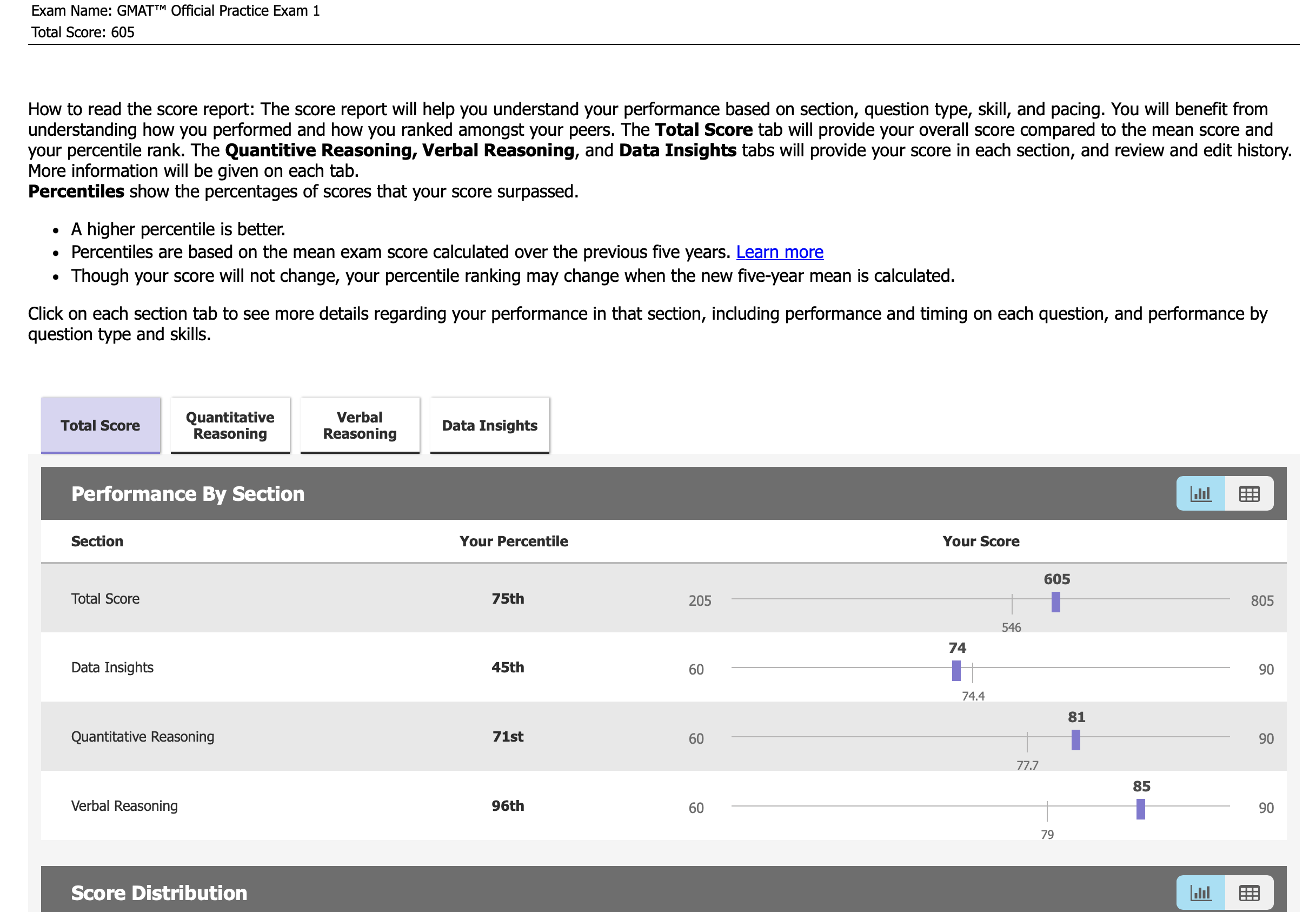The image size is (1316, 912).
Task: Open the Total Score tab
Action: tap(101, 425)
